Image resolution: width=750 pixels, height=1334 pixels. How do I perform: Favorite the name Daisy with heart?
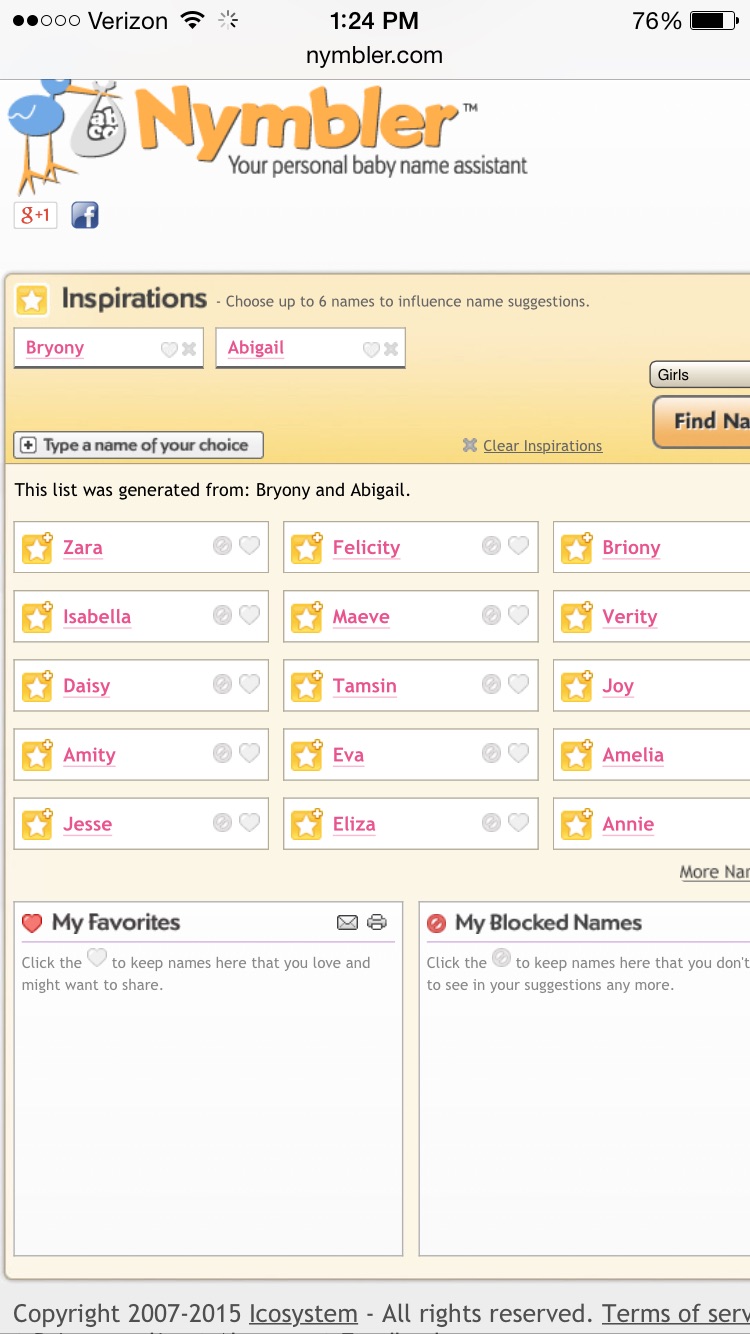tap(249, 684)
